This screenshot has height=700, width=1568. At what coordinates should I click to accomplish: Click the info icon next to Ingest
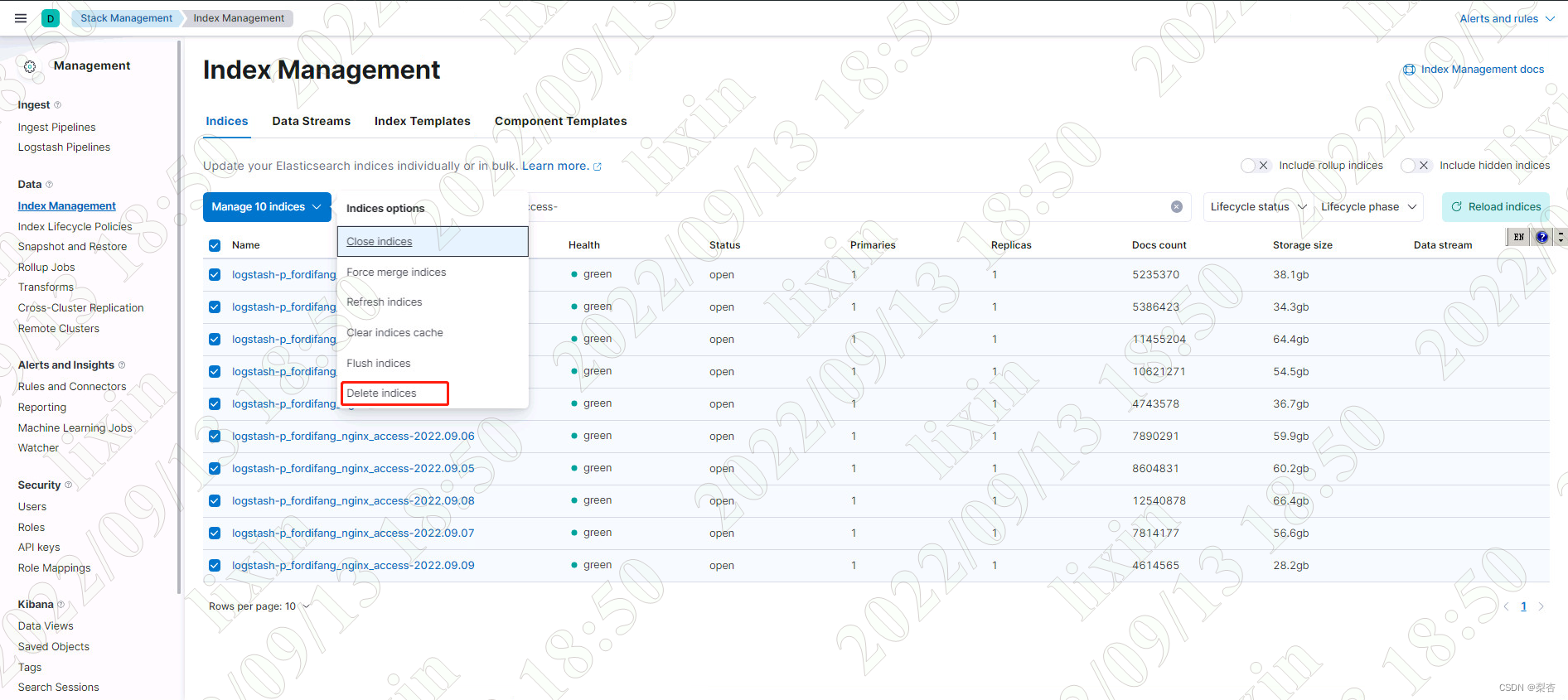(57, 105)
